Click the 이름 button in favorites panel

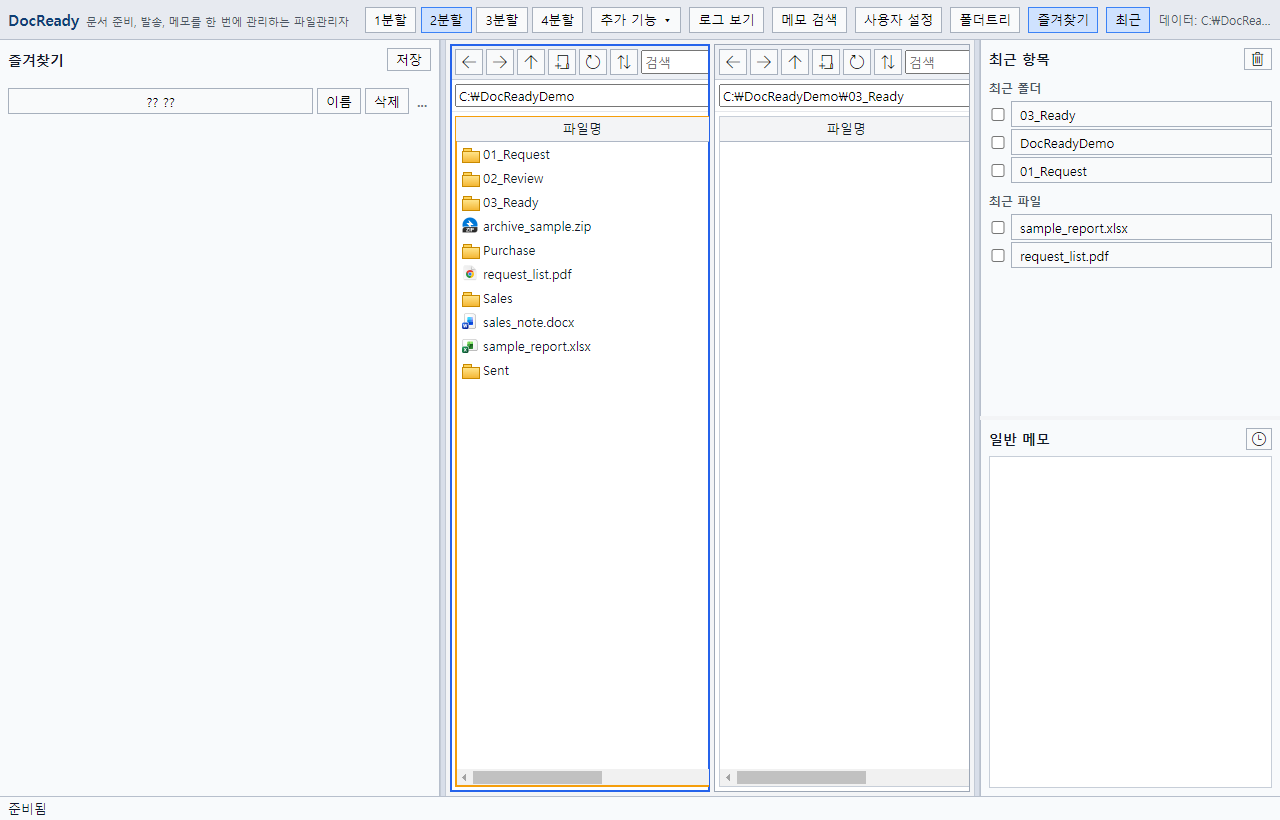click(x=339, y=101)
